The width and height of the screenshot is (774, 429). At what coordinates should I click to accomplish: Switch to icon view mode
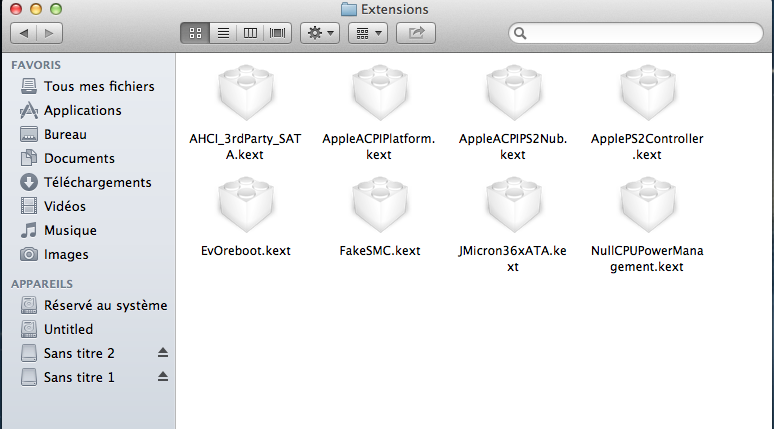pos(195,33)
